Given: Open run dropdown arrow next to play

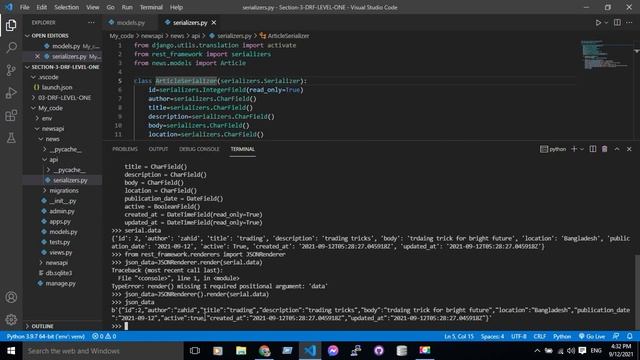Looking at the screenshot, I should [607, 22].
